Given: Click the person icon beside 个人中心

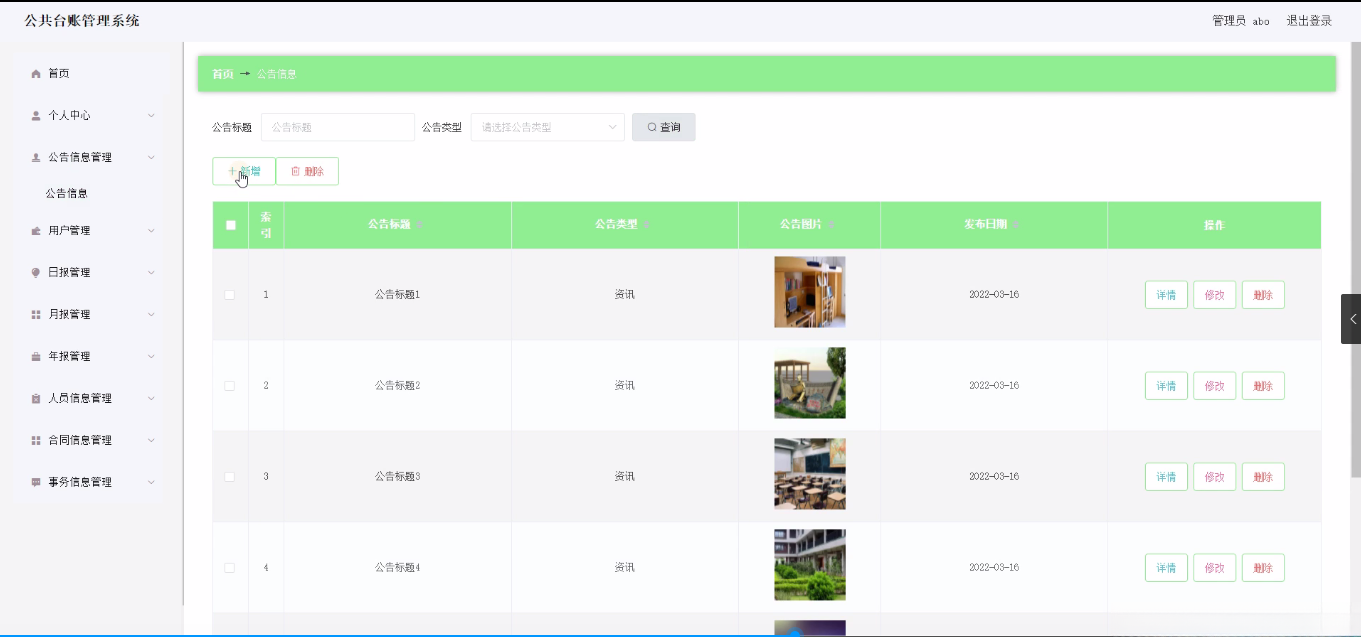Looking at the screenshot, I should click(36, 116).
